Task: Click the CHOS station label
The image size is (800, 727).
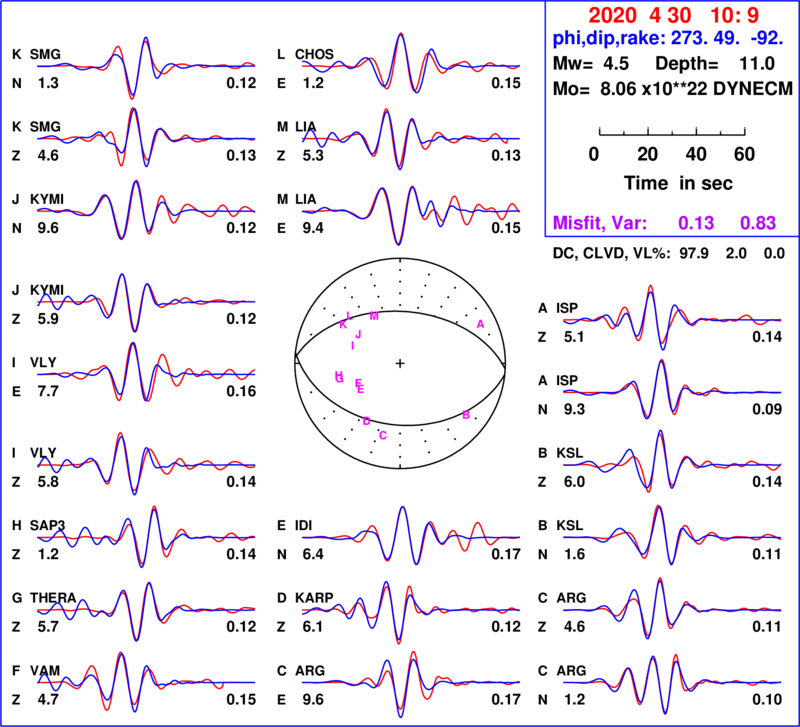Action: 314,54
